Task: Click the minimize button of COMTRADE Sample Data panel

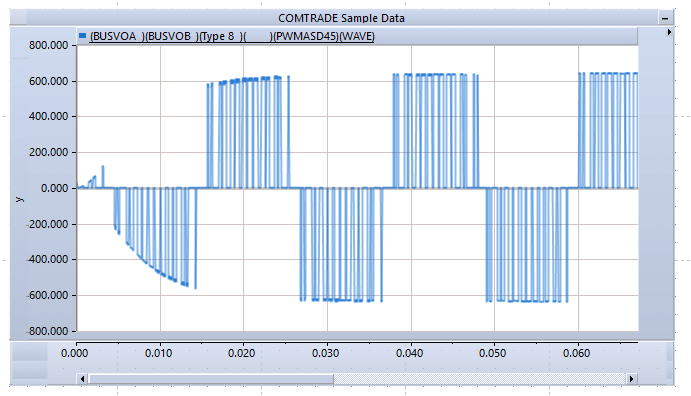Action: [x=665, y=18]
